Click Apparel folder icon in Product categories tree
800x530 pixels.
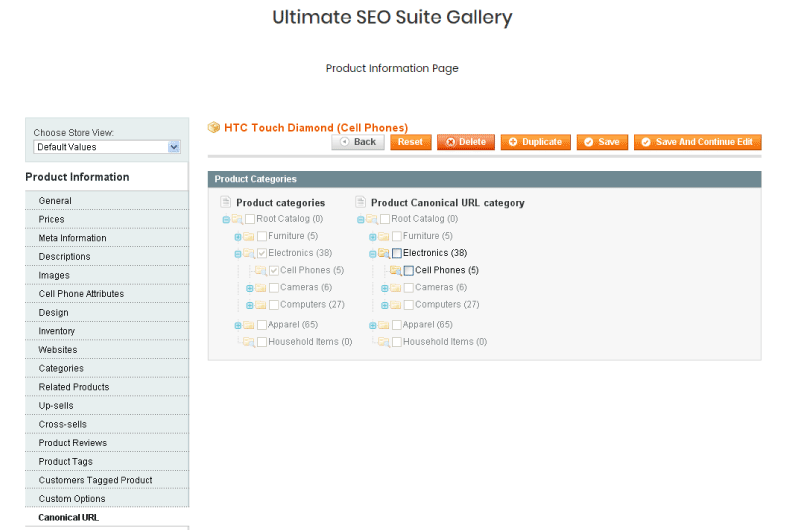point(248,325)
